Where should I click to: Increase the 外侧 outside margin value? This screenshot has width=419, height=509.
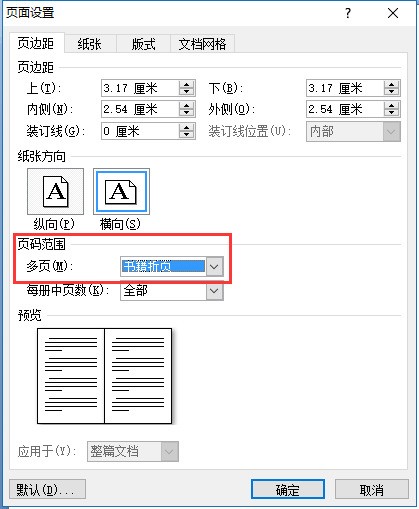(x=392, y=106)
